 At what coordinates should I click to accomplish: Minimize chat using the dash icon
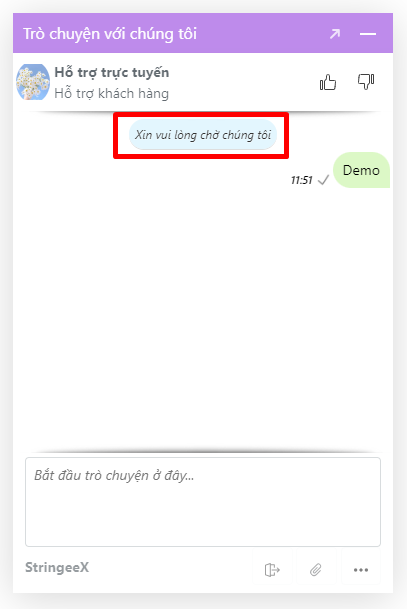[x=367, y=34]
